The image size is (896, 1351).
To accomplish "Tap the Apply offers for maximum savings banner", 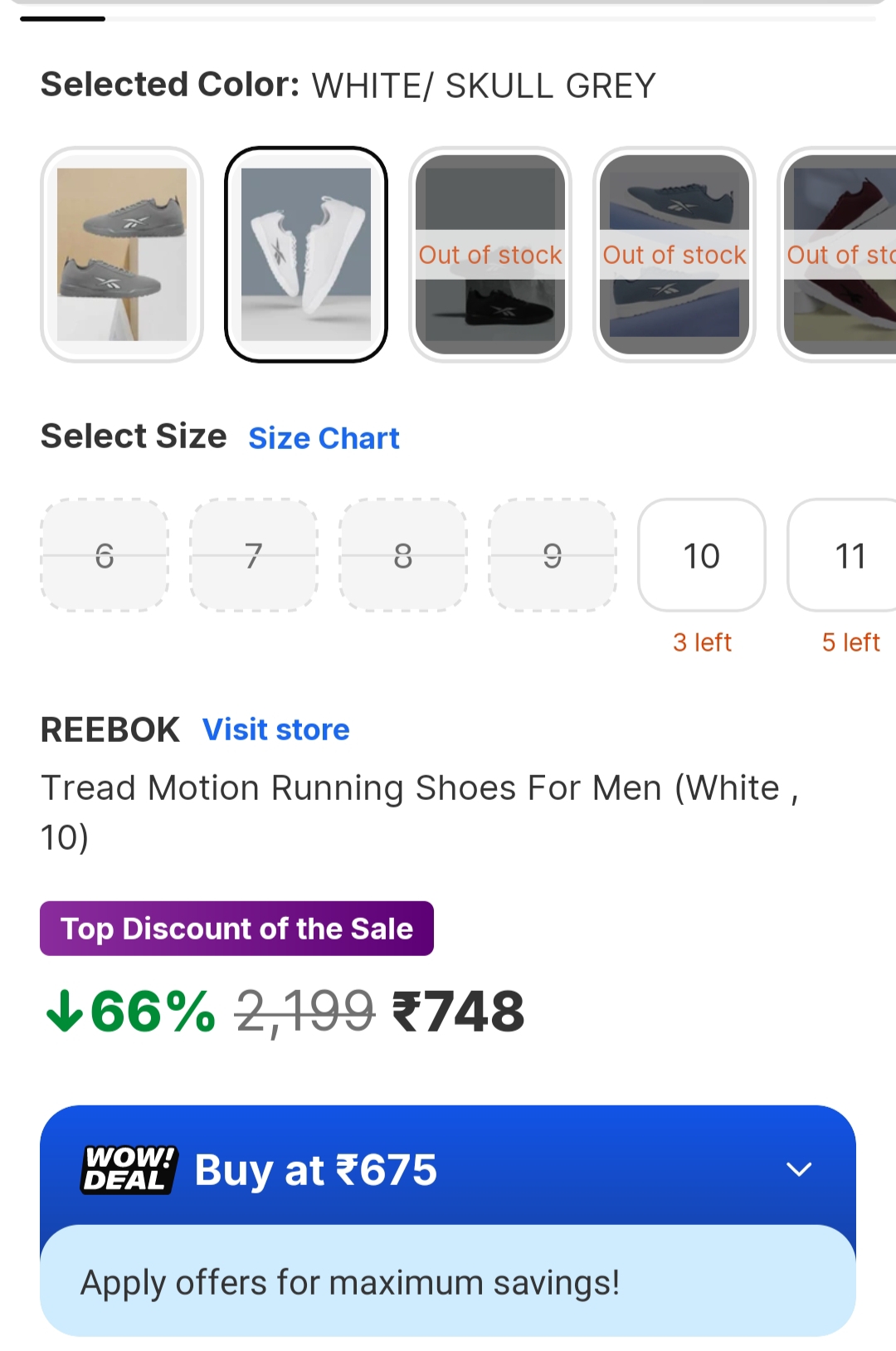I will pos(447,1282).
